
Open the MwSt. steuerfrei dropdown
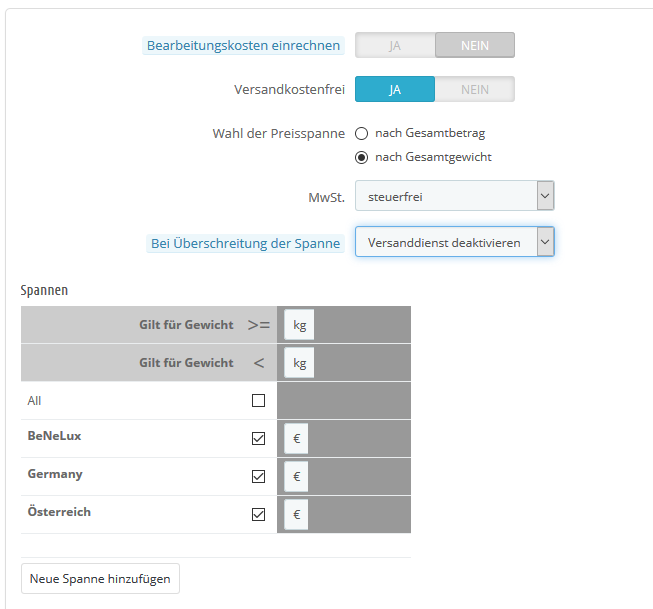coord(454,196)
